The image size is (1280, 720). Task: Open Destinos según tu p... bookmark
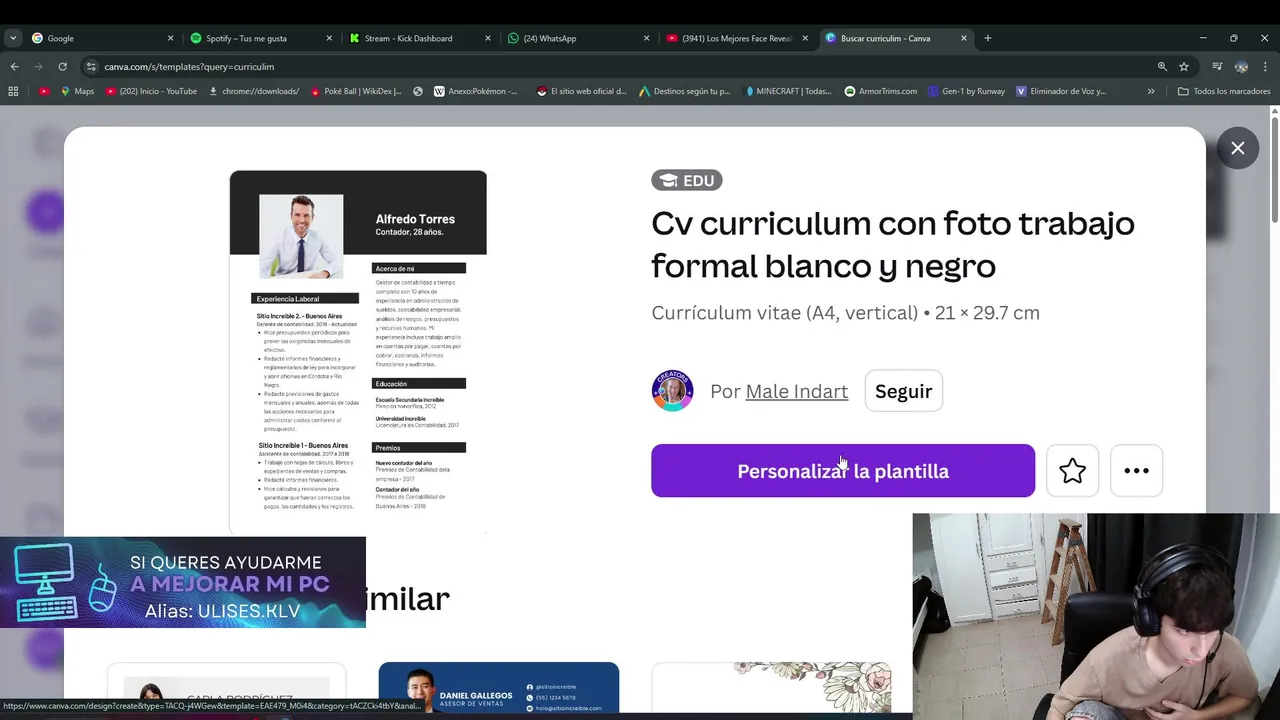click(684, 91)
